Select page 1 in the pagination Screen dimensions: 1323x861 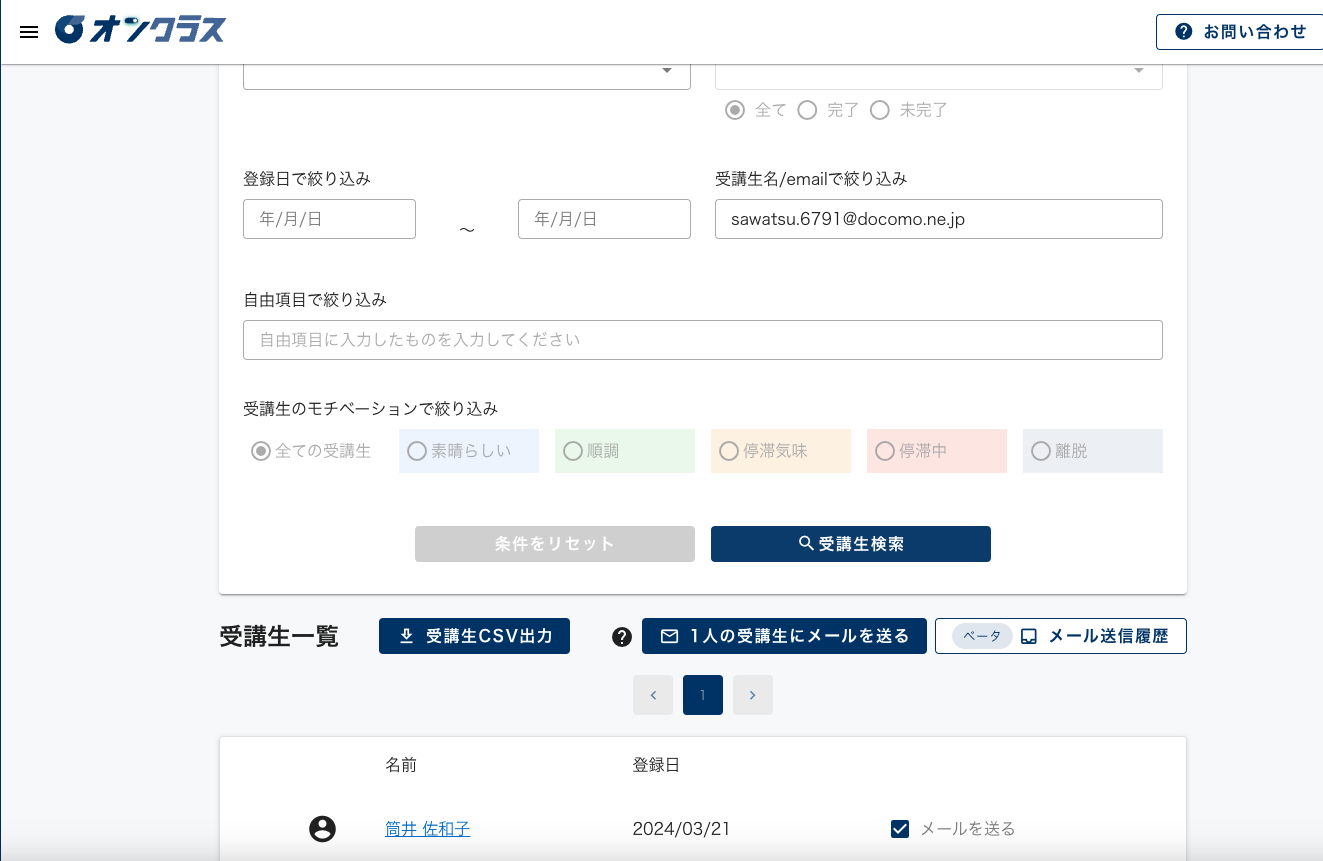click(x=703, y=694)
